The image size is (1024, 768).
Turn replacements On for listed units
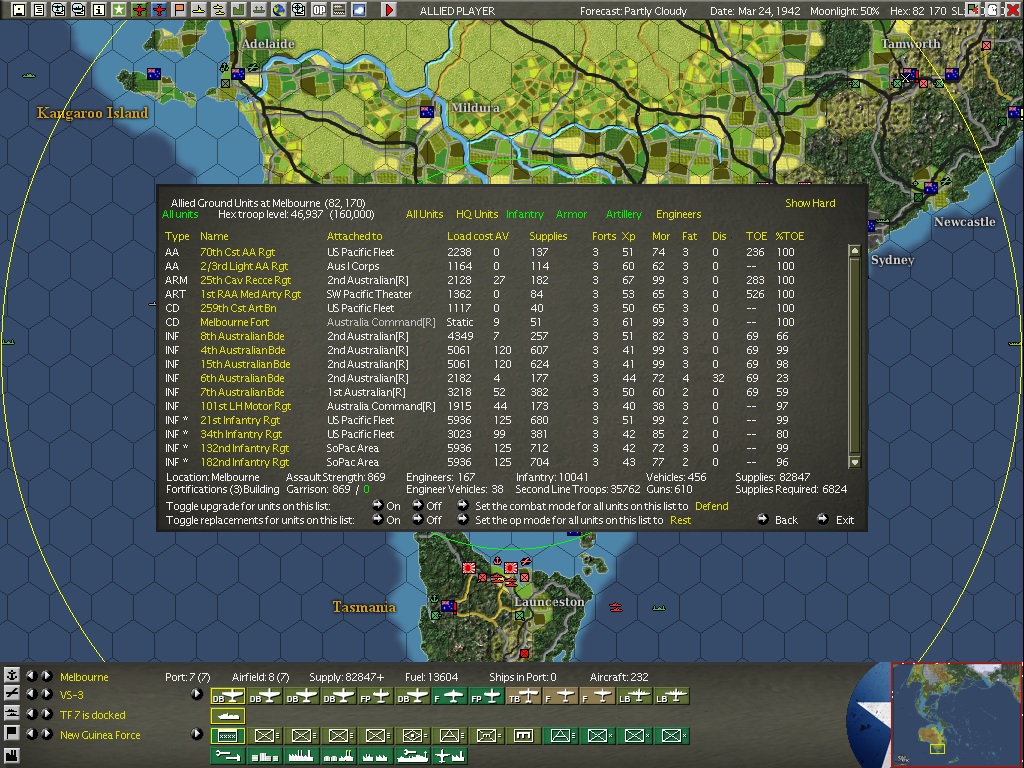[x=377, y=519]
